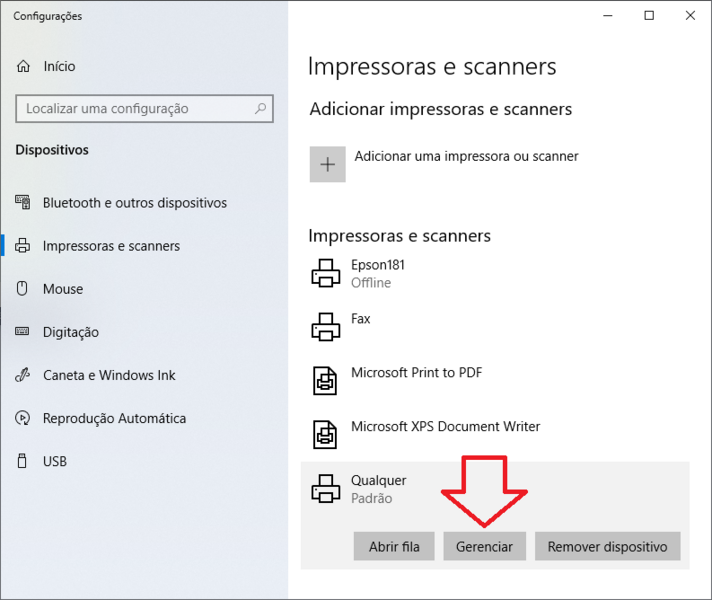Click the Microsoft XPS Document Writer icon
The height and width of the screenshot is (600, 712).
[x=325, y=434]
